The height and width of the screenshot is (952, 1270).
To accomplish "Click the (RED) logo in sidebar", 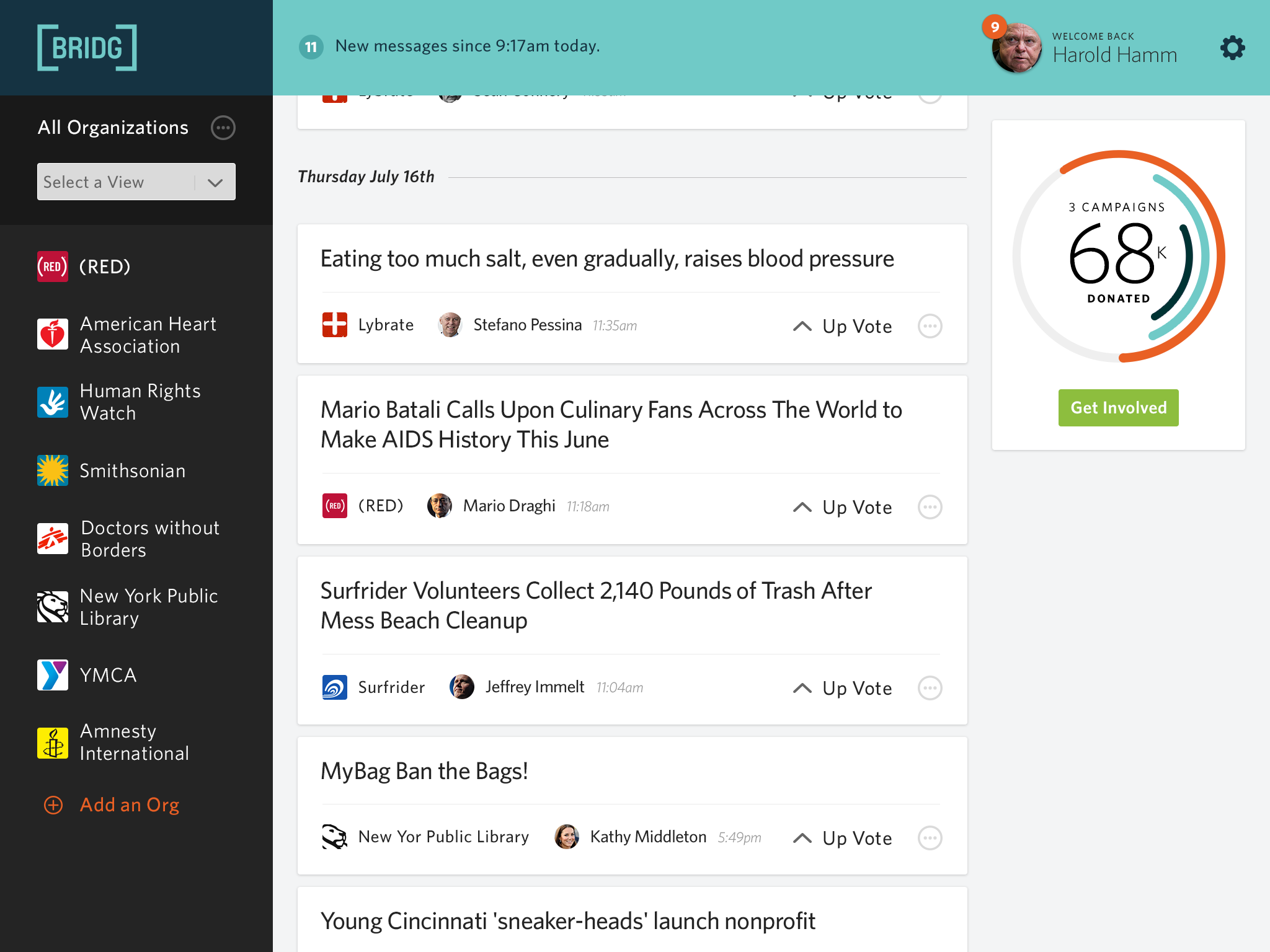I will click(53, 267).
